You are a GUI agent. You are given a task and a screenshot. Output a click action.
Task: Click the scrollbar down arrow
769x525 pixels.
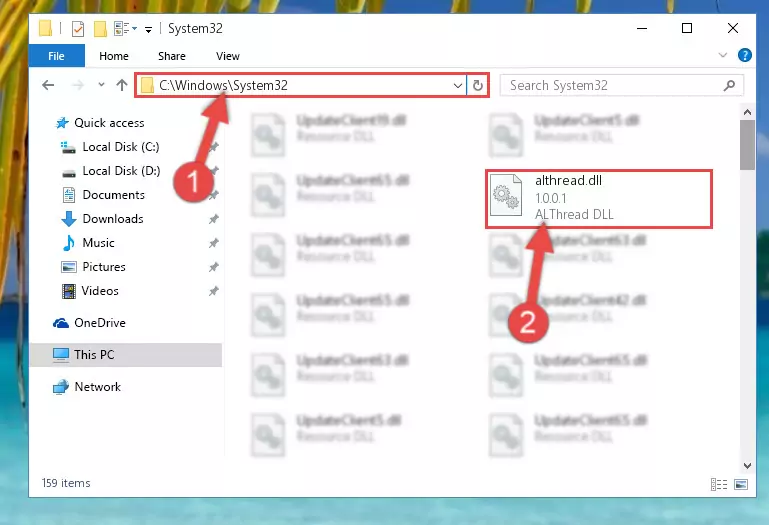[x=747, y=466]
